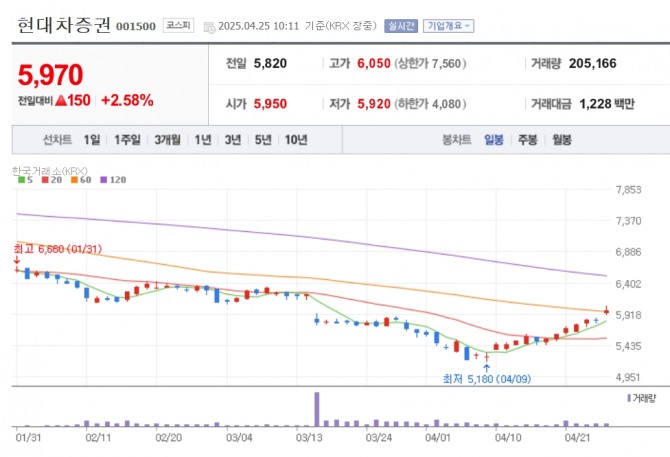Click the purple 120-day moving average swatch
The width and height of the screenshot is (670, 457).
(104, 180)
